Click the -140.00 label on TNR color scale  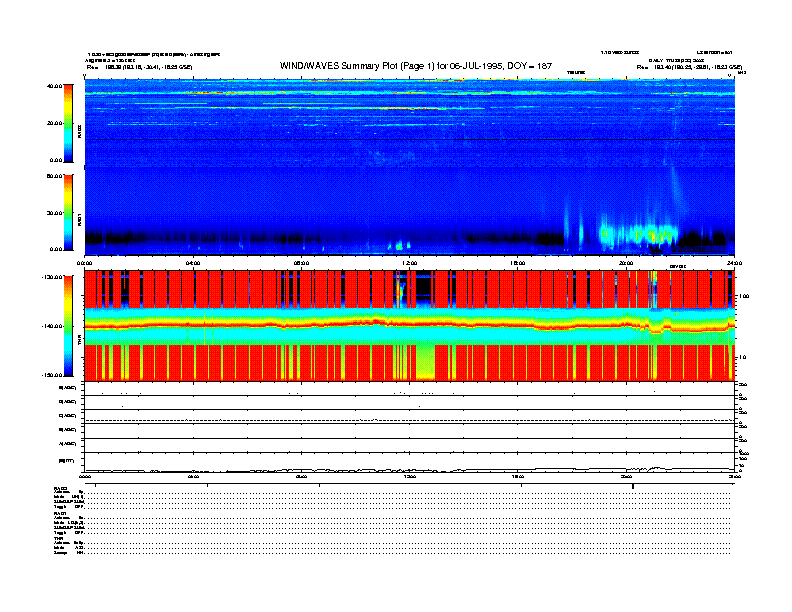click(52, 326)
